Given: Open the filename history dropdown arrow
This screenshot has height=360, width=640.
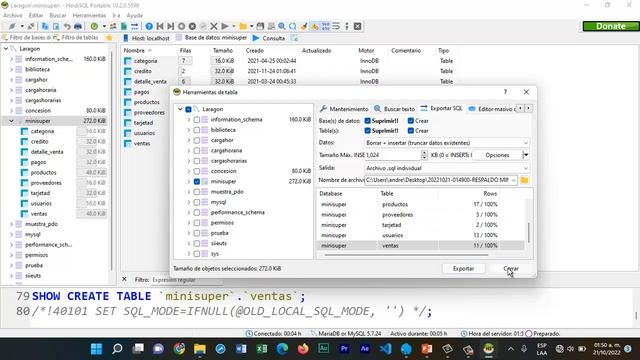Looking at the screenshot, I should point(513,180).
